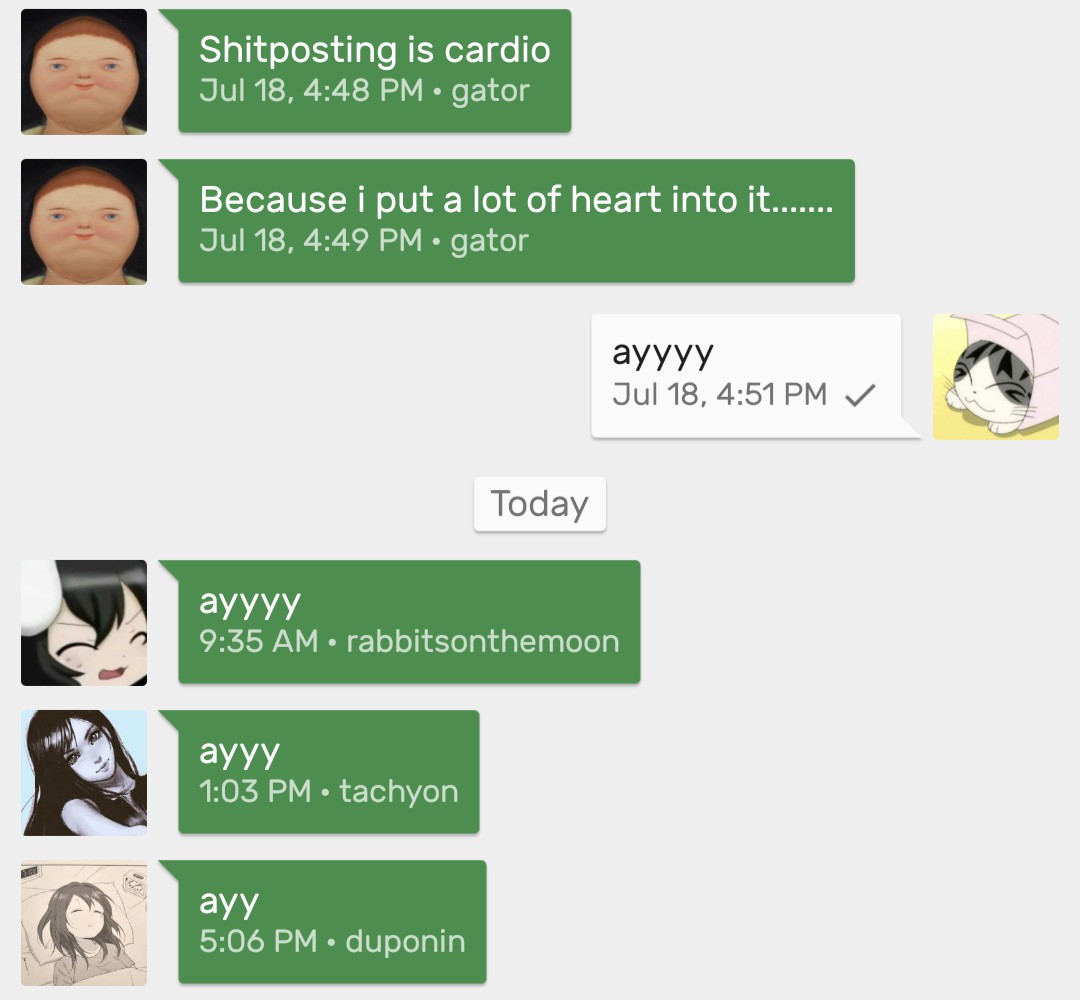The image size is (1080, 1000).
Task: Click the tachyon username label
Action: coord(399,792)
